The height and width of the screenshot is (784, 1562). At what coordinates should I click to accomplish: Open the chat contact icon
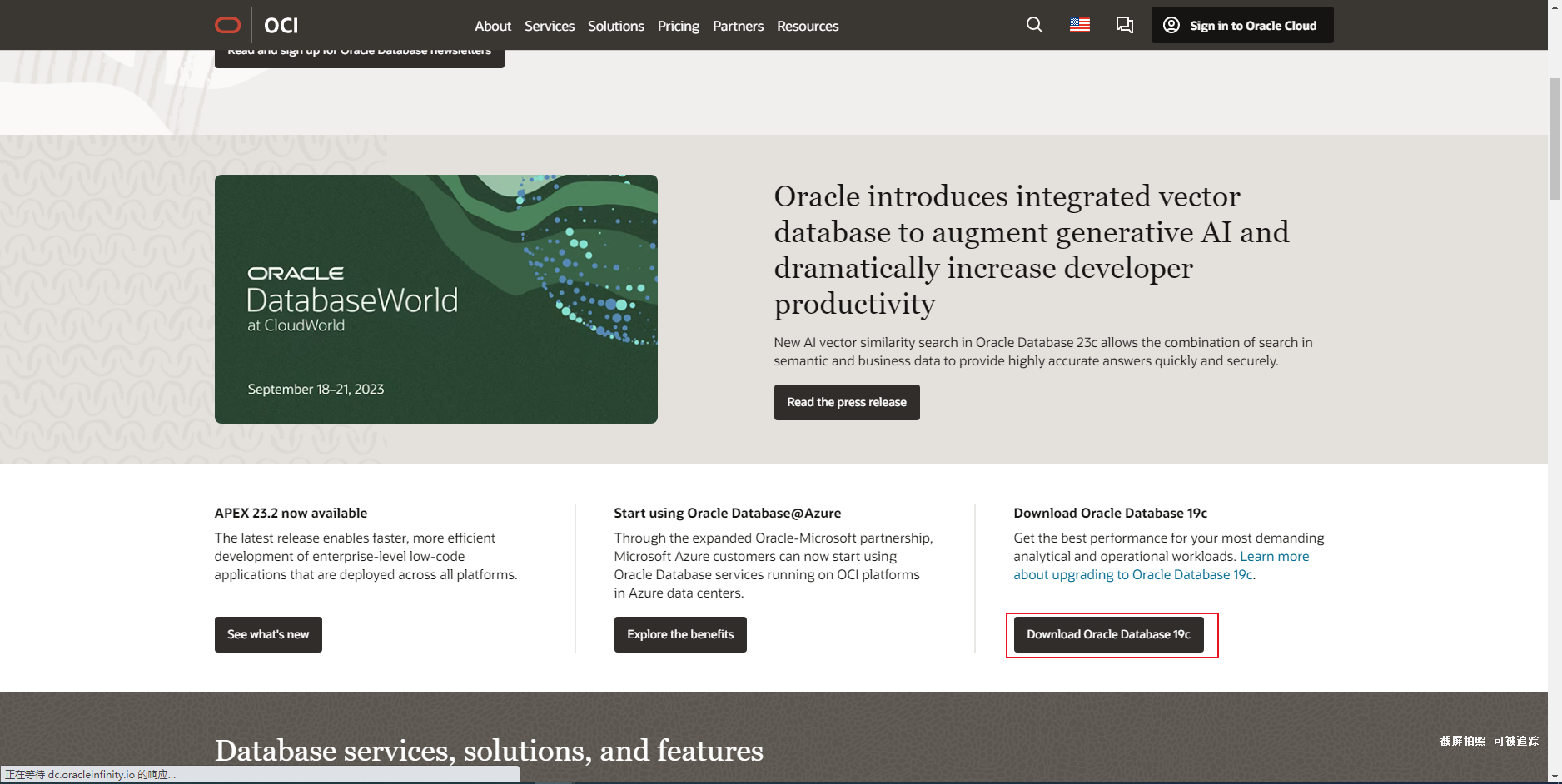point(1124,25)
